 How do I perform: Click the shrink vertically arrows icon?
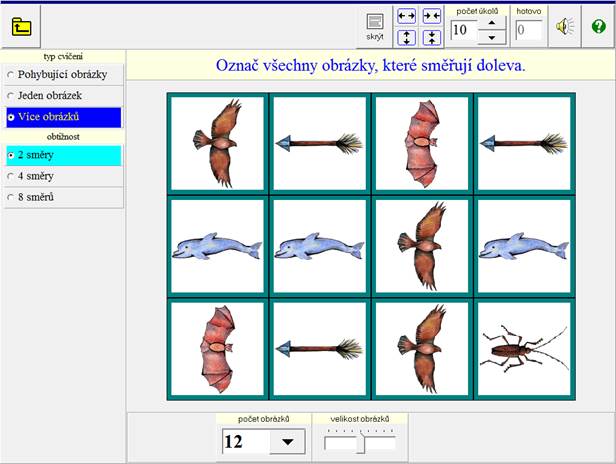431,37
